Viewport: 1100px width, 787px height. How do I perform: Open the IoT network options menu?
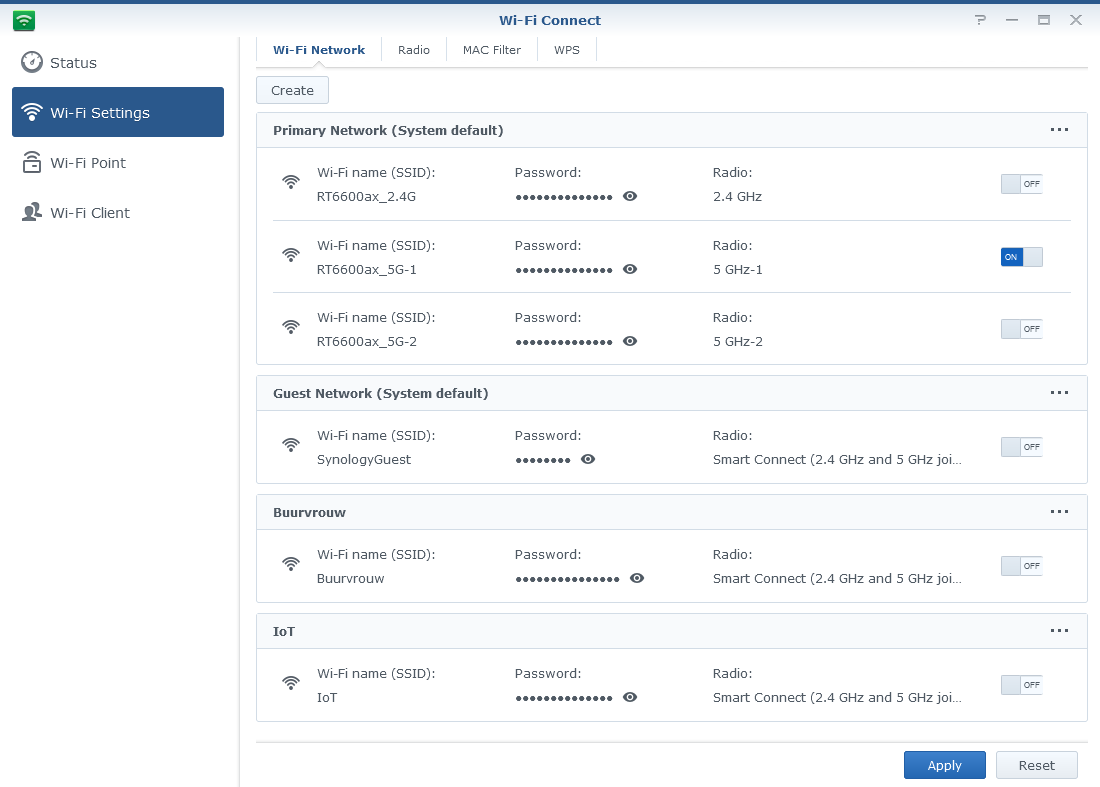[x=1059, y=631]
